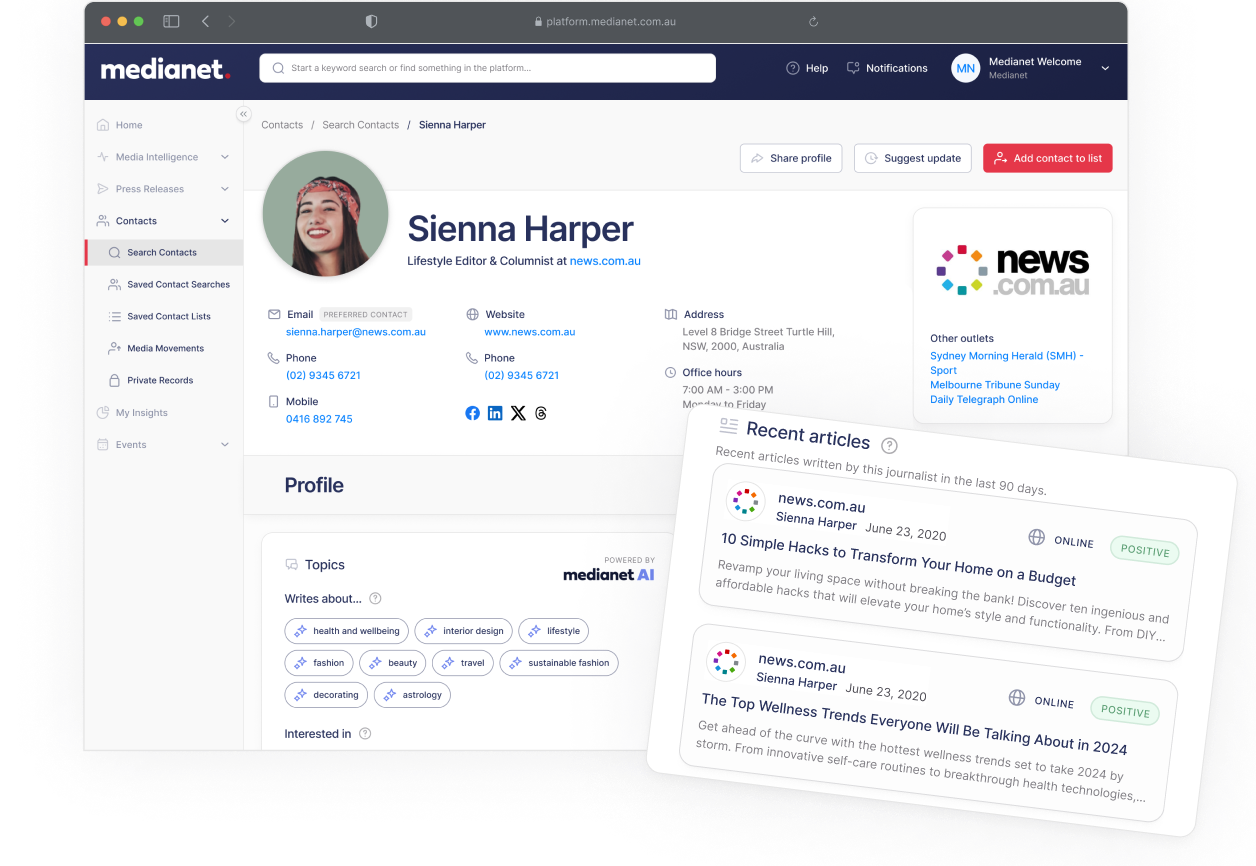Screen dimensions: 1256x866
Task: Toggle the tooltip icon next to Writes about
Action: click(374, 598)
